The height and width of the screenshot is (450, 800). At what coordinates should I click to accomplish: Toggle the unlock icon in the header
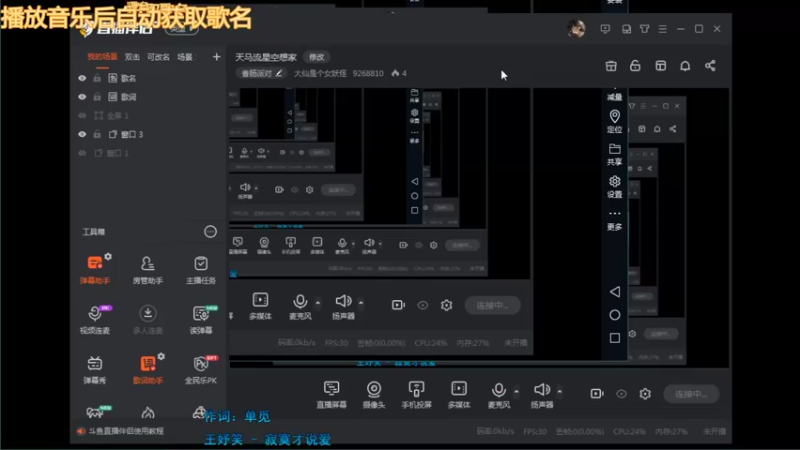pos(635,66)
